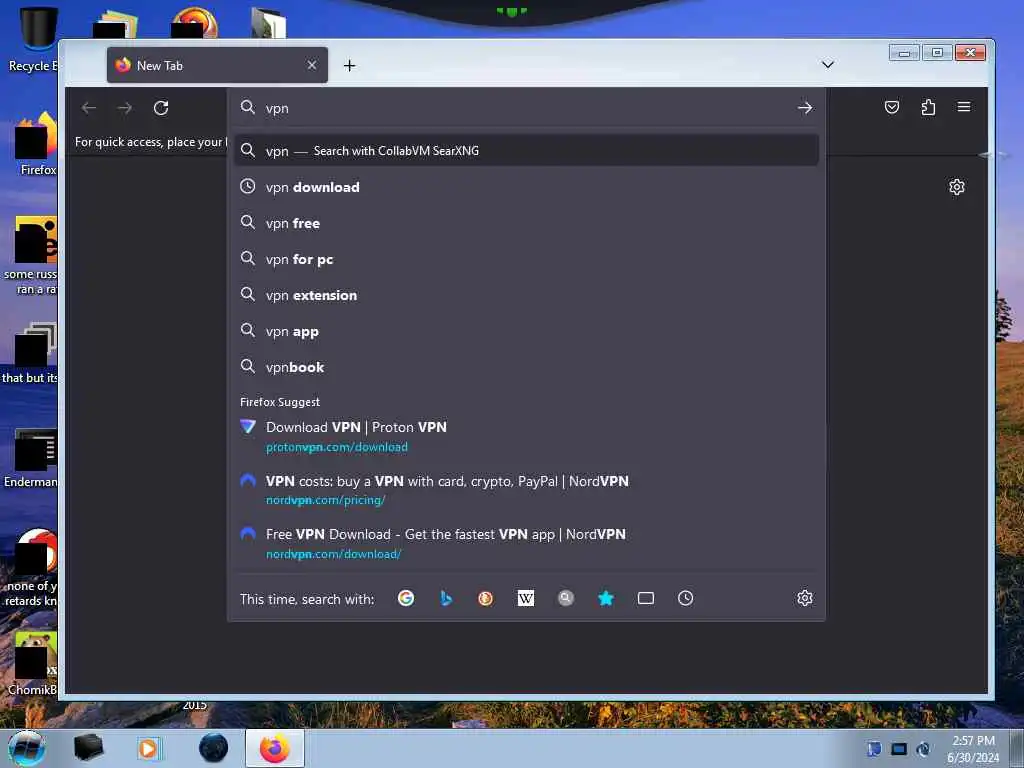Screen dimensions: 1024x768
Task: Choose the 'vpn extension' suggestion
Action: (526, 295)
